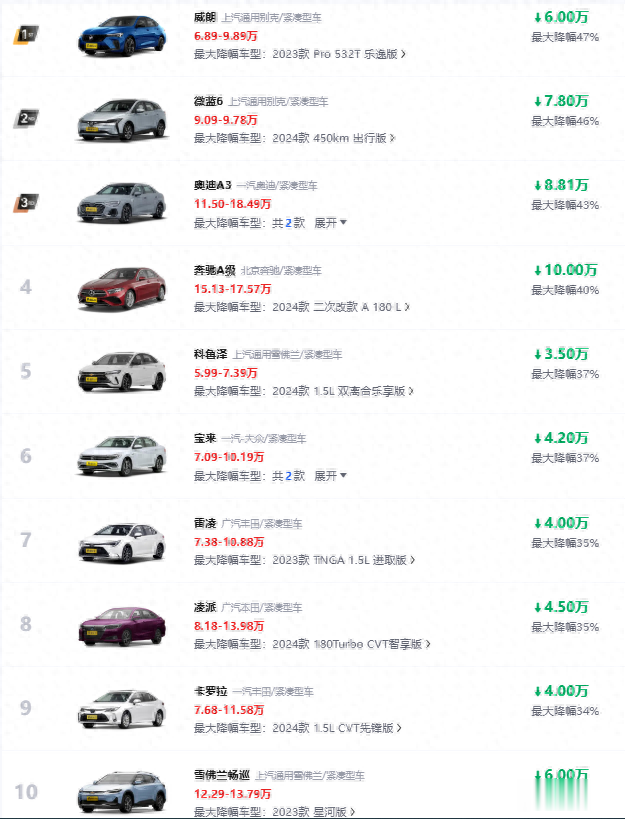Open 微蓝6 2024款 450km 出行版 trim link

click(325, 138)
